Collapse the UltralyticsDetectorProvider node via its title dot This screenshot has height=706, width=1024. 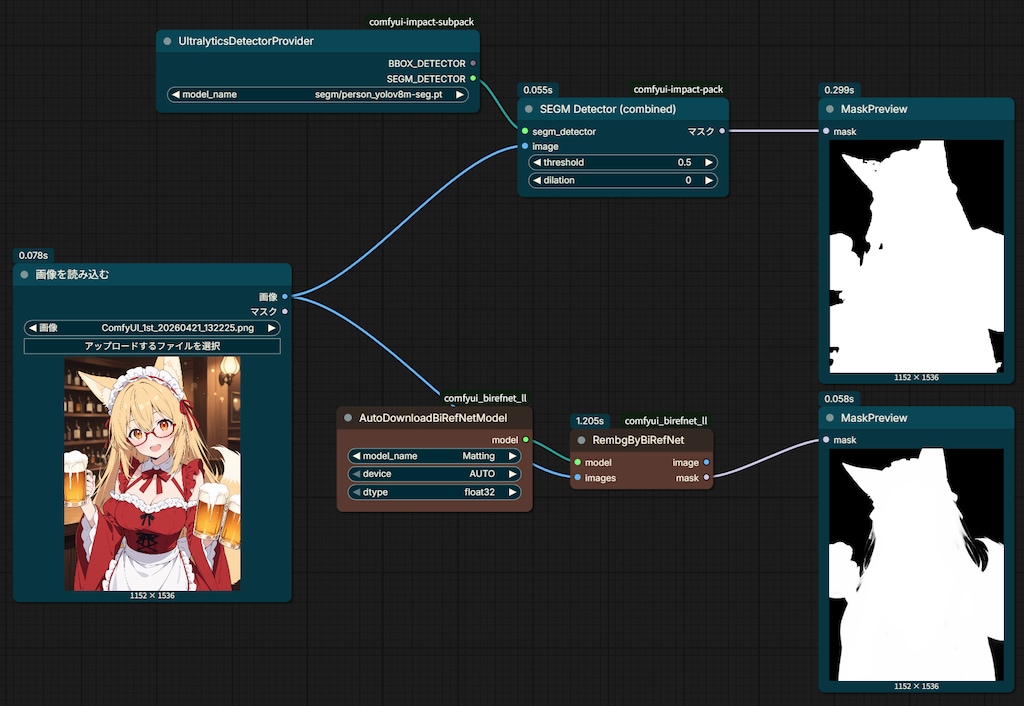tap(167, 41)
